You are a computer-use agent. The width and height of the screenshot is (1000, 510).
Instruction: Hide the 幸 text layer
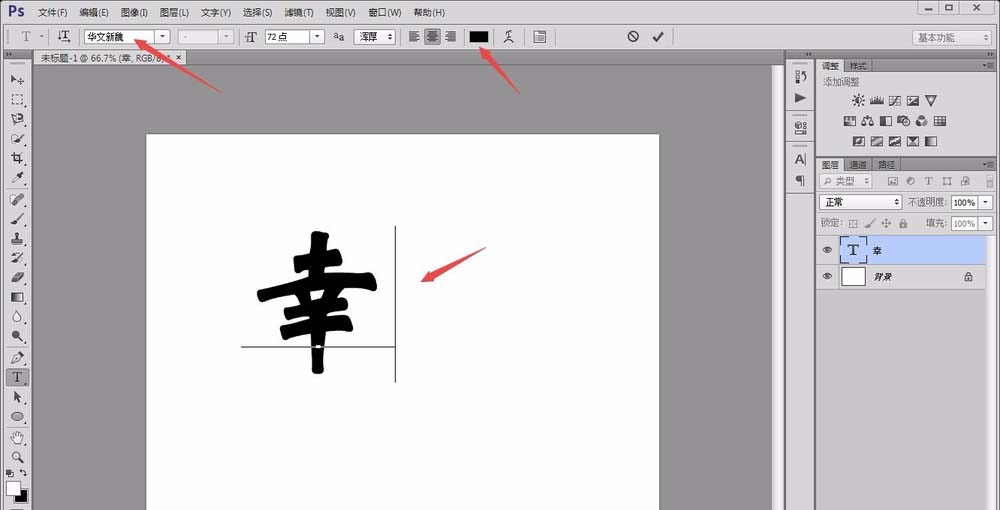click(x=827, y=251)
